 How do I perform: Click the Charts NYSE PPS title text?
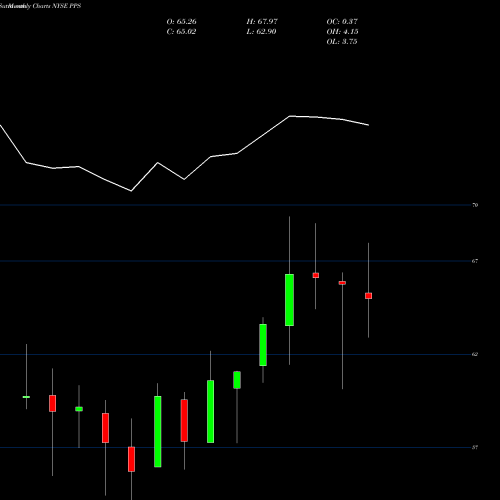(57, 6)
